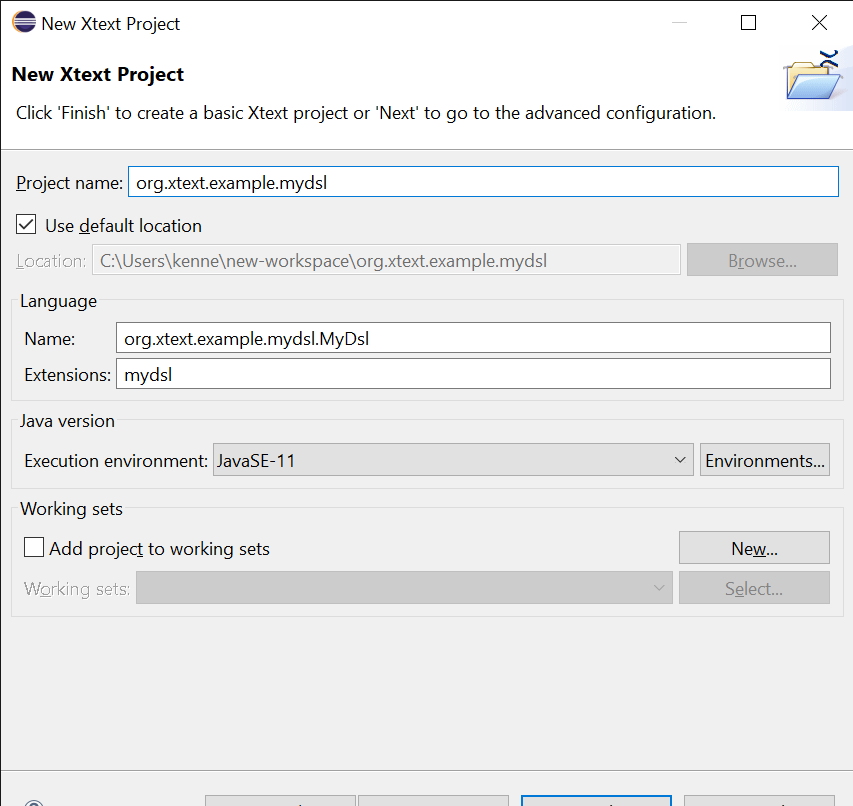Image resolution: width=853 pixels, height=806 pixels.
Task: Click the 'Java version' group label
Action: coord(67,421)
